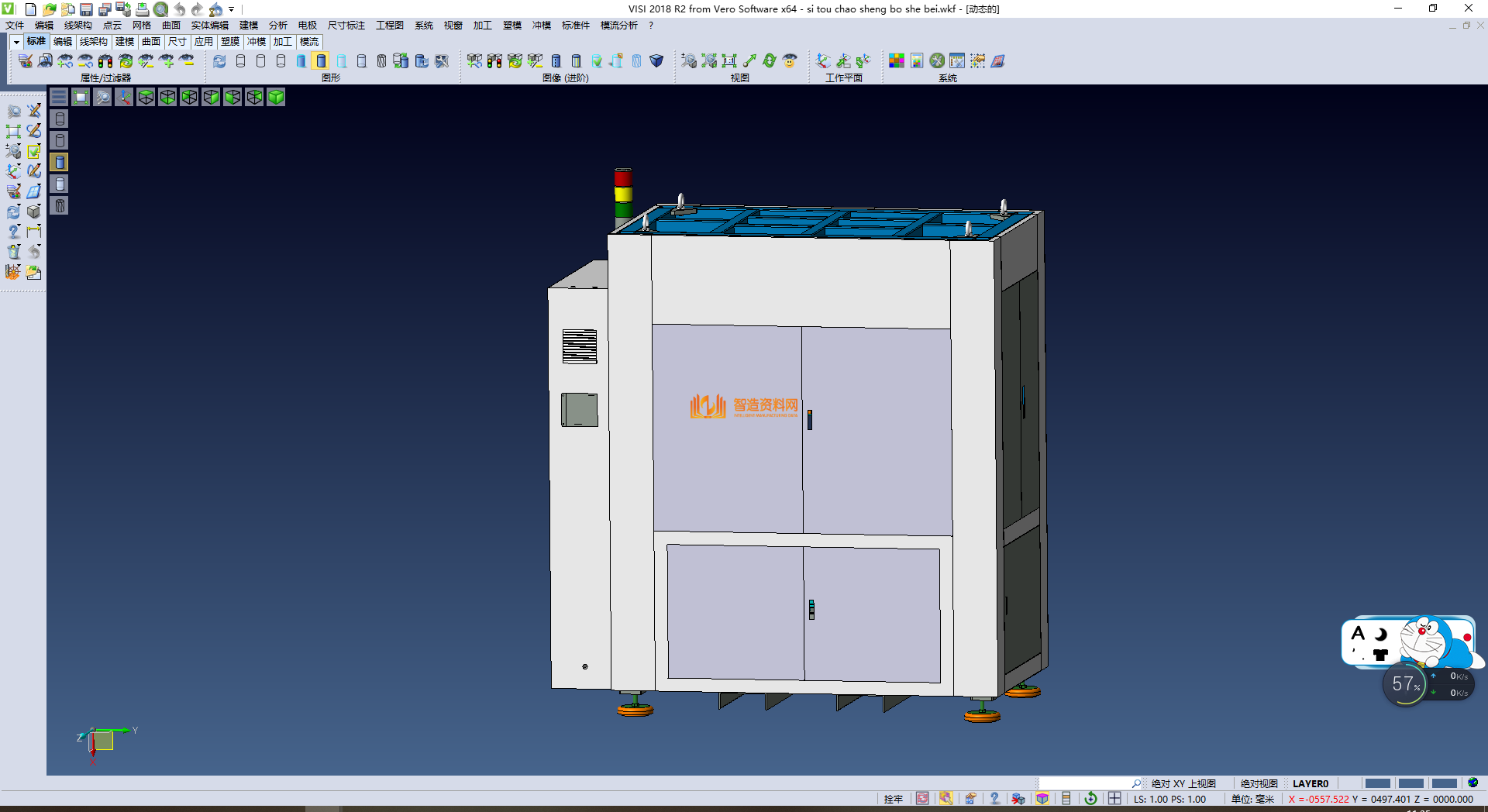The height and width of the screenshot is (812, 1488).
Task: Click the question mark help icon in status bar
Action: [994, 799]
